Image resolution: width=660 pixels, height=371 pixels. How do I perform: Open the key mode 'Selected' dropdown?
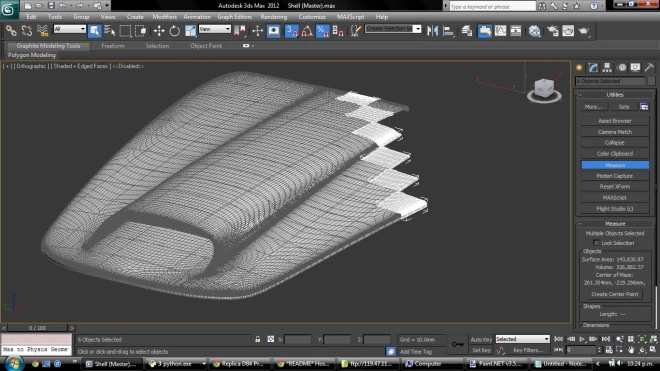pyautogui.click(x=522, y=339)
